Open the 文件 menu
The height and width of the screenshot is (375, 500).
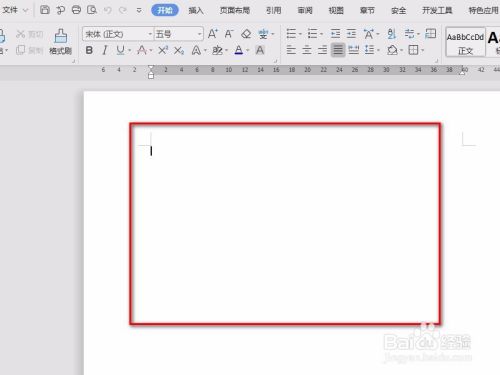(10, 10)
